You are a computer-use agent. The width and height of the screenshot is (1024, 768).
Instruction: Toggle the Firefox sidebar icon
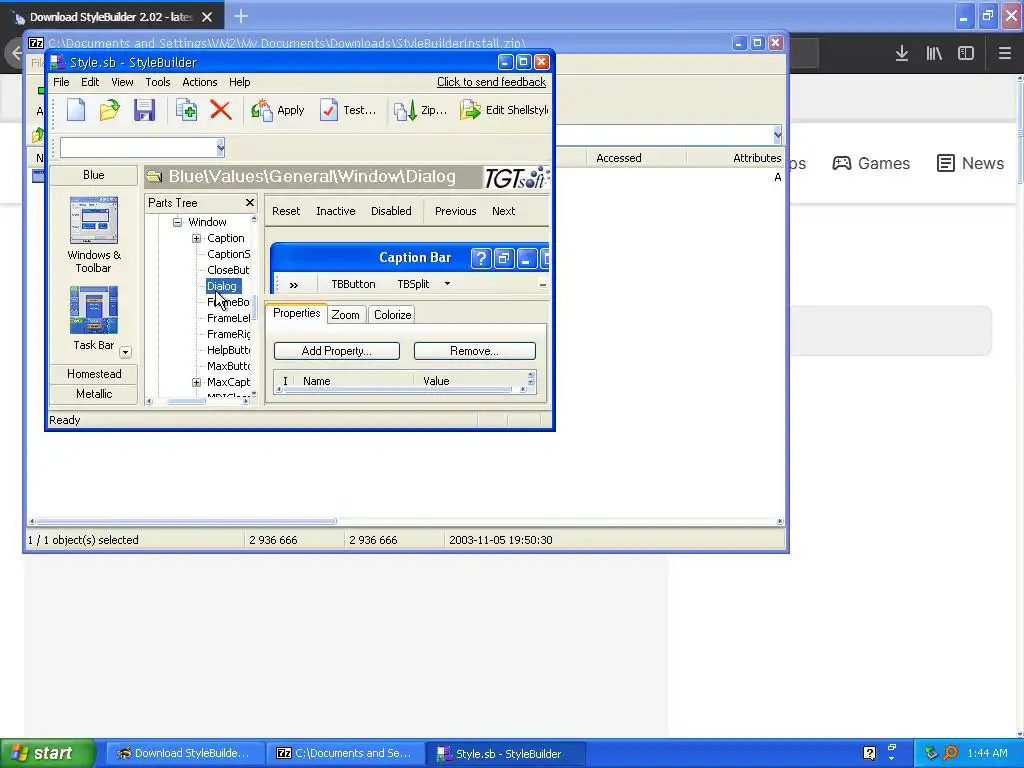click(x=966, y=53)
